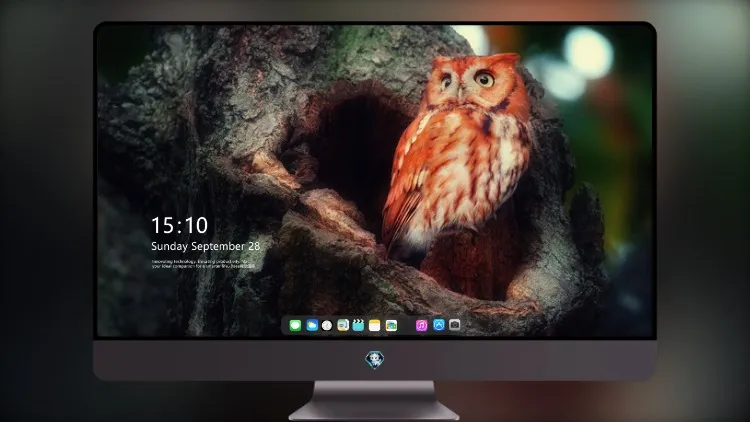
Task: Open the gray Camera app in the dock
Action: (455, 325)
